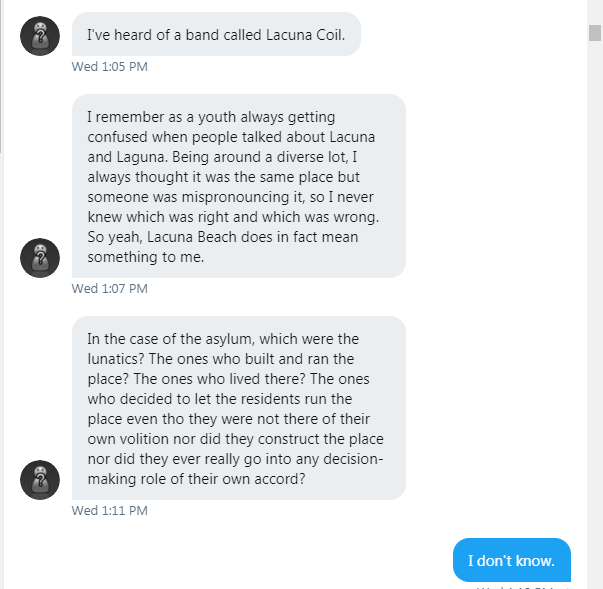Click the avatar beside the Lacuna Coil message
Image resolution: width=603 pixels, height=589 pixels.
coord(40,36)
